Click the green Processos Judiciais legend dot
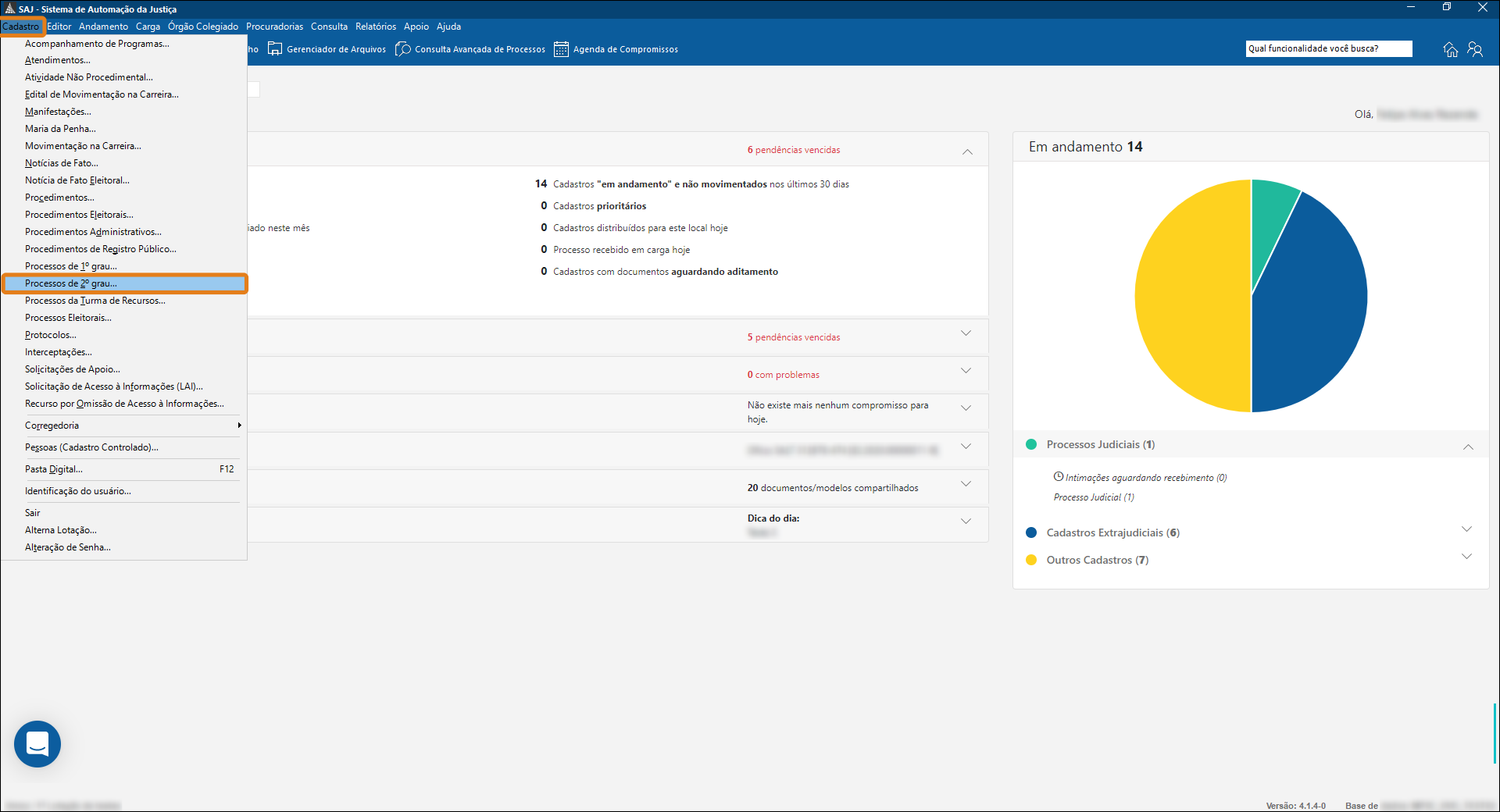The width and height of the screenshot is (1500, 812). [1031, 444]
